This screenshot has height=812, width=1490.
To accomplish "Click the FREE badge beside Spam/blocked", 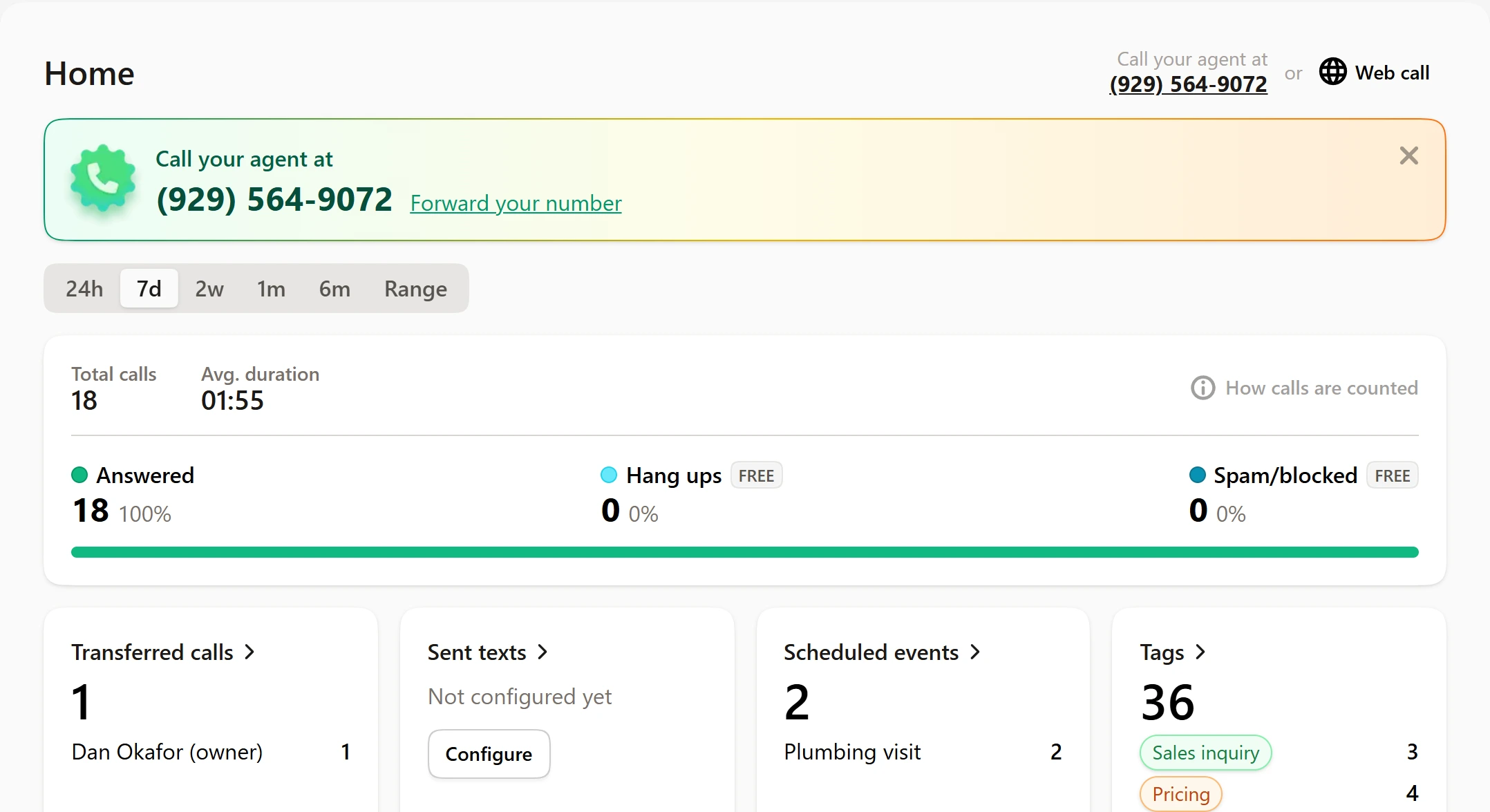I will click(x=1392, y=475).
